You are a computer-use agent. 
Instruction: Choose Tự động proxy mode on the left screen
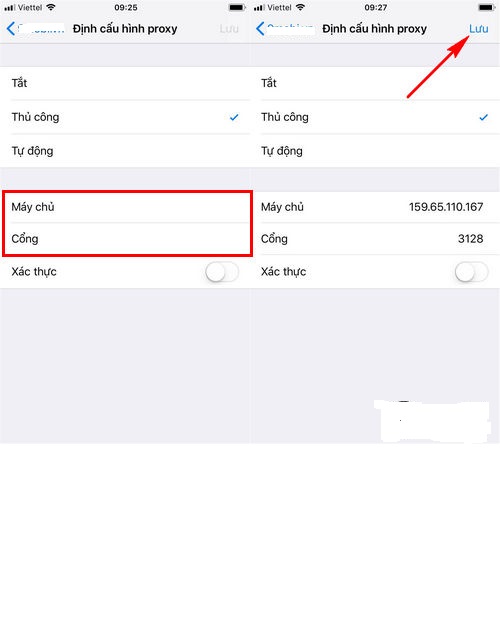tap(125, 151)
